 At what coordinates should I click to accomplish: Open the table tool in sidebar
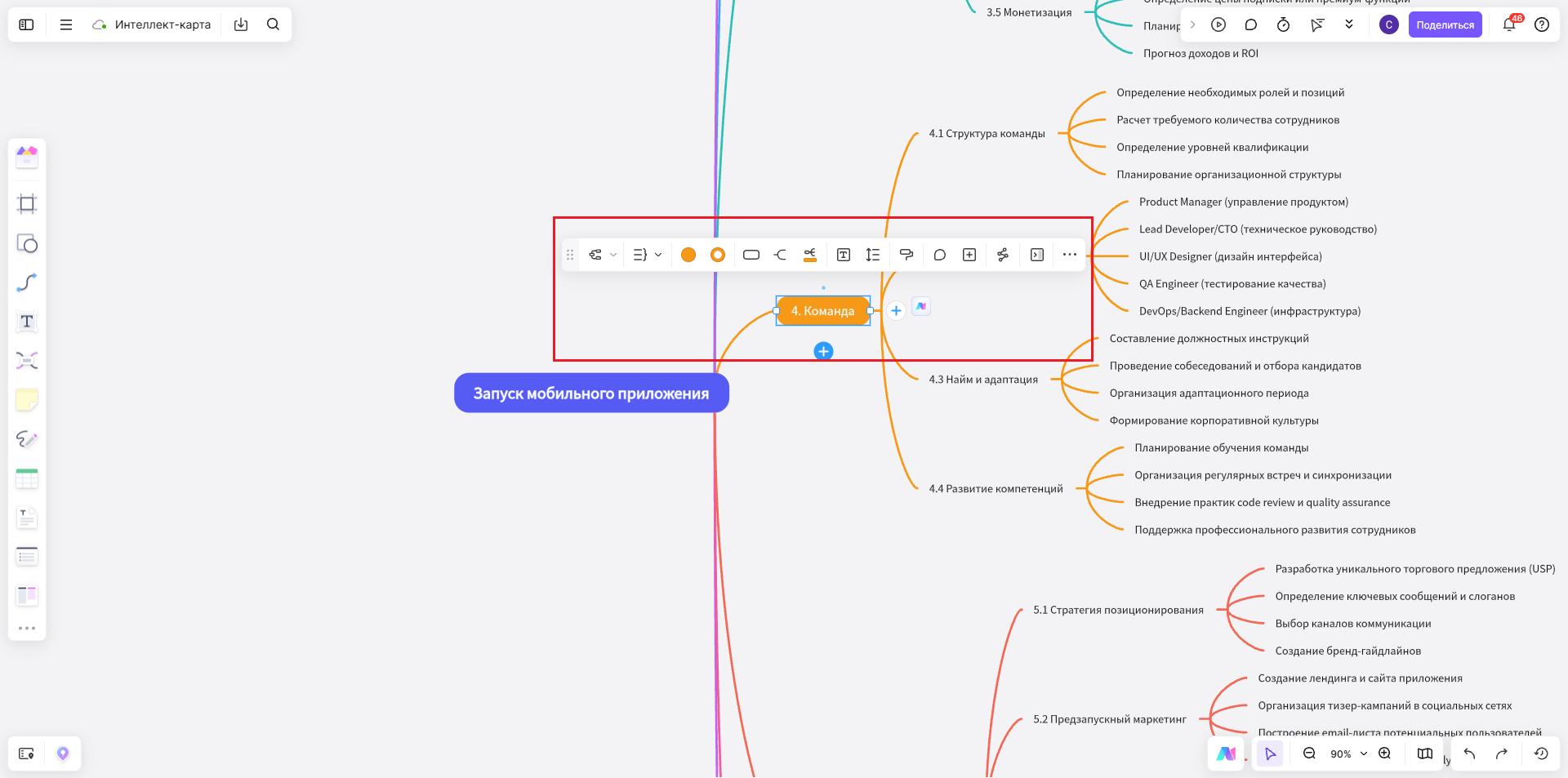point(27,478)
